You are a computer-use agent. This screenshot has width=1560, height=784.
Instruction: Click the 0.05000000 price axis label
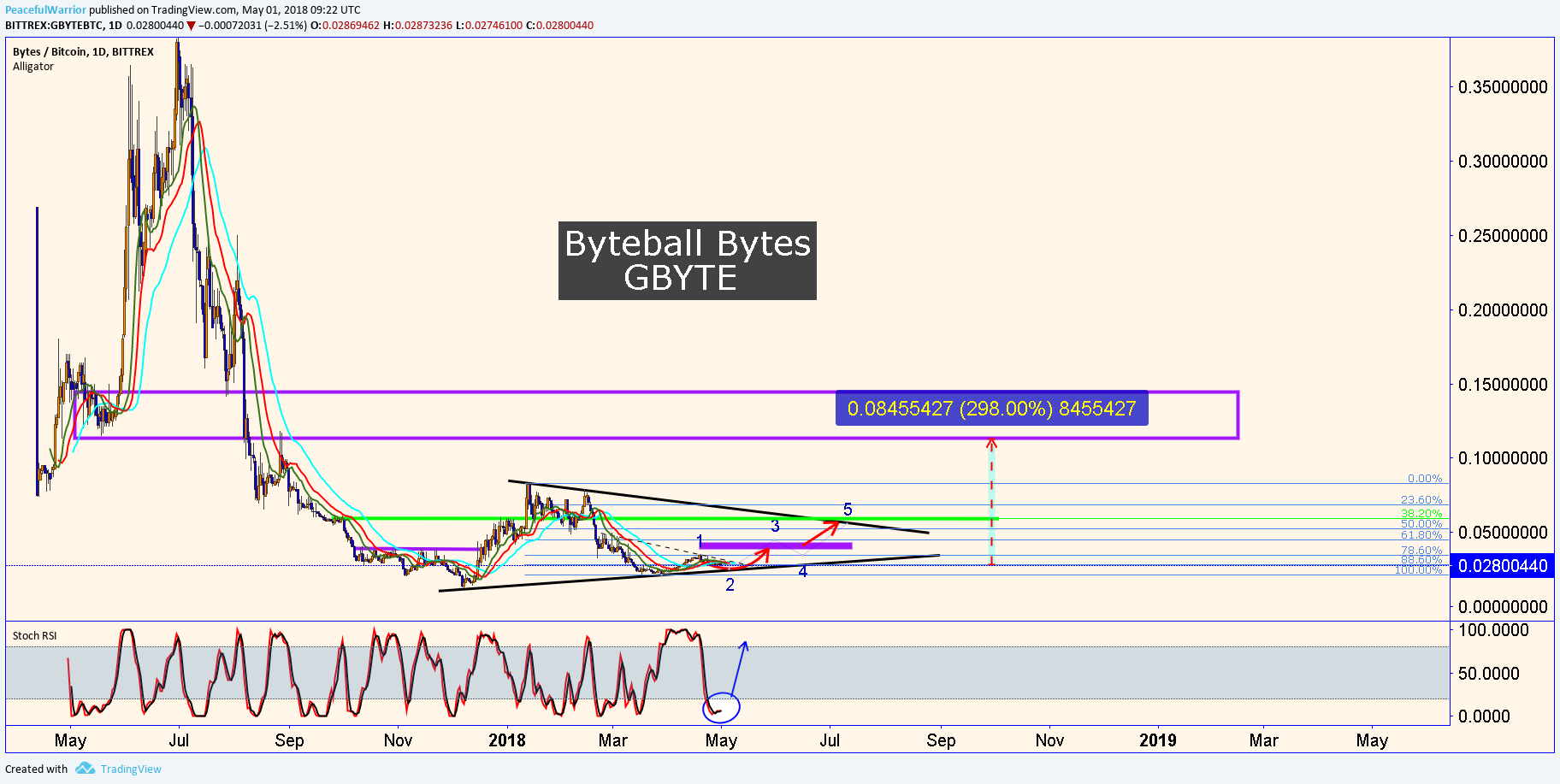pos(1503,533)
